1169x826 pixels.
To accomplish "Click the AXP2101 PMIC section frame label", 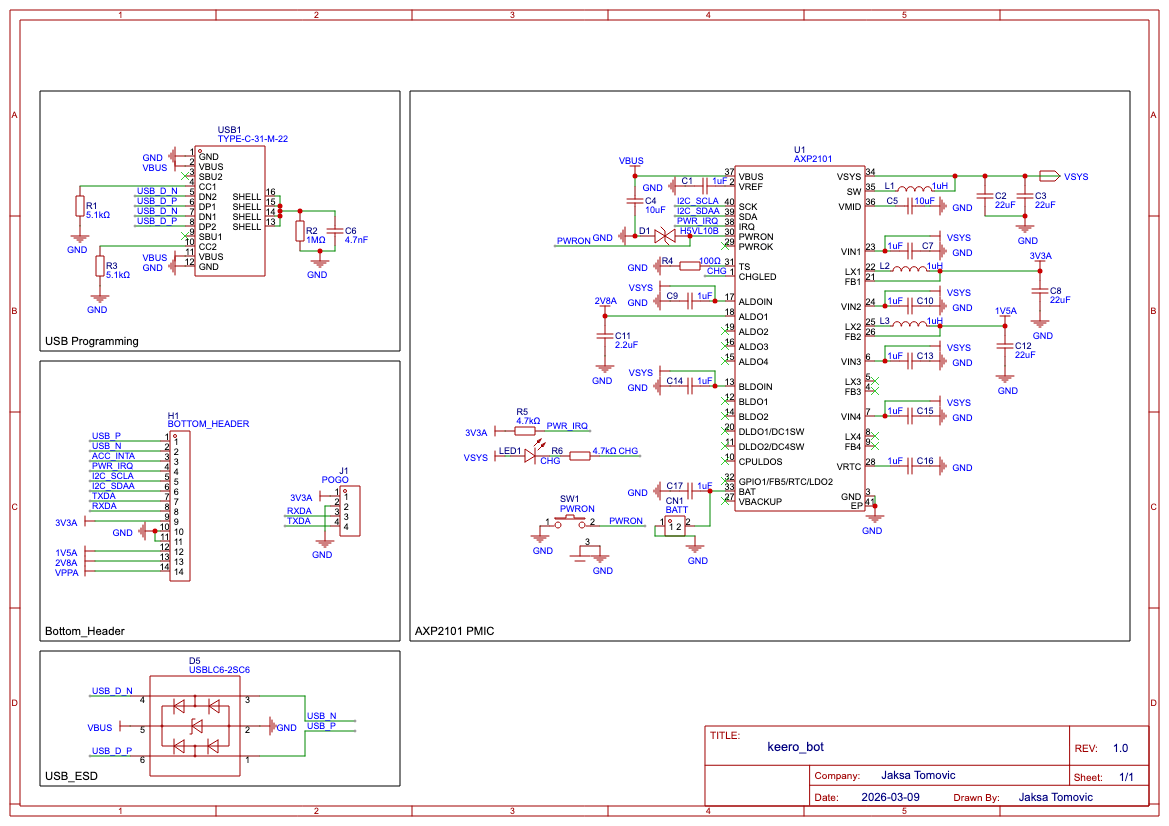I will tap(457, 631).
